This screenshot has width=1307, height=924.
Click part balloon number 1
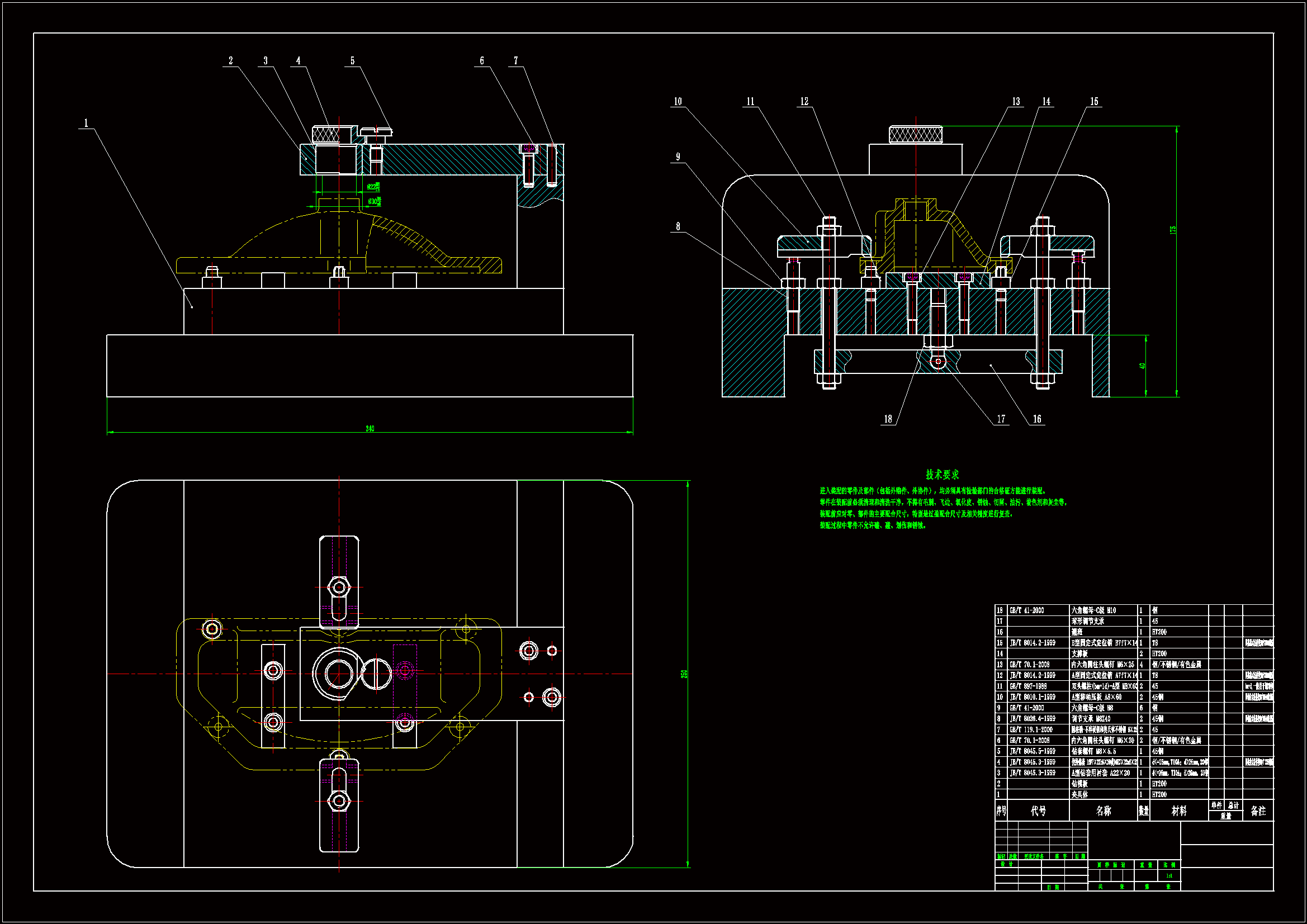[x=86, y=123]
